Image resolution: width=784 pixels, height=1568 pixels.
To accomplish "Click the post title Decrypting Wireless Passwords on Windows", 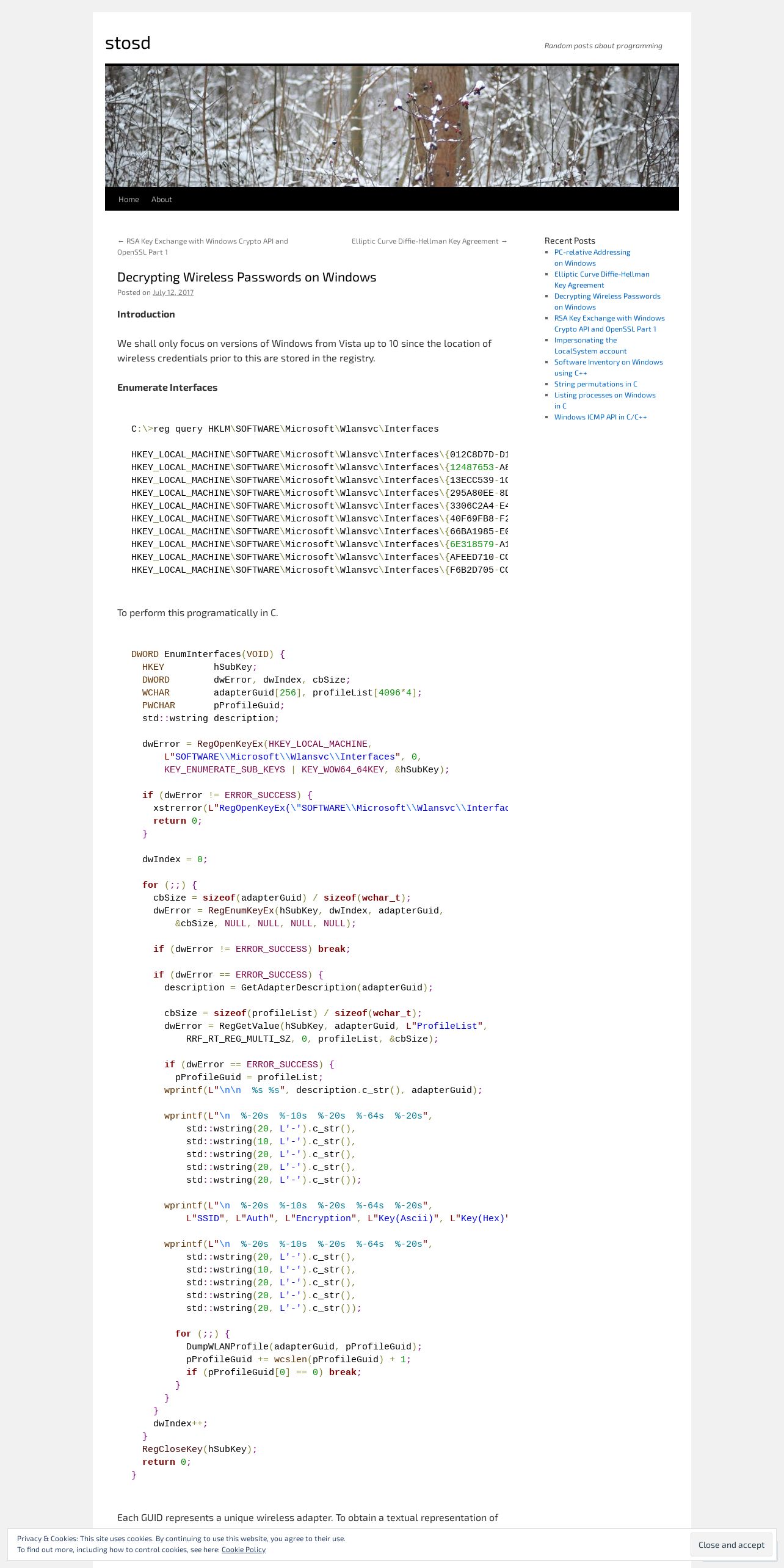I will point(247,277).
